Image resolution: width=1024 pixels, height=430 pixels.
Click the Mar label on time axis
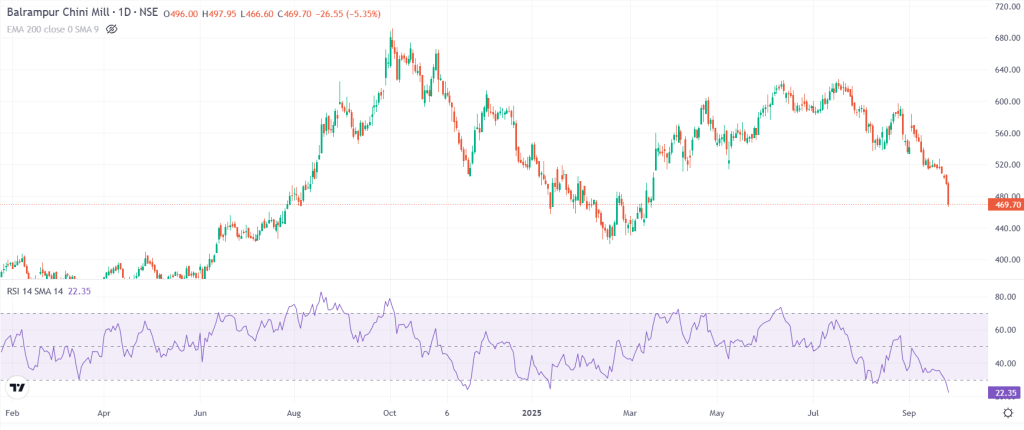point(630,414)
